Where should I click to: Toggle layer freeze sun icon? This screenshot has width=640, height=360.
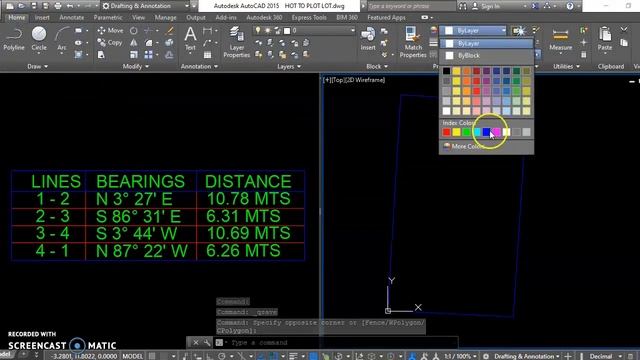[x=267, y=31]
